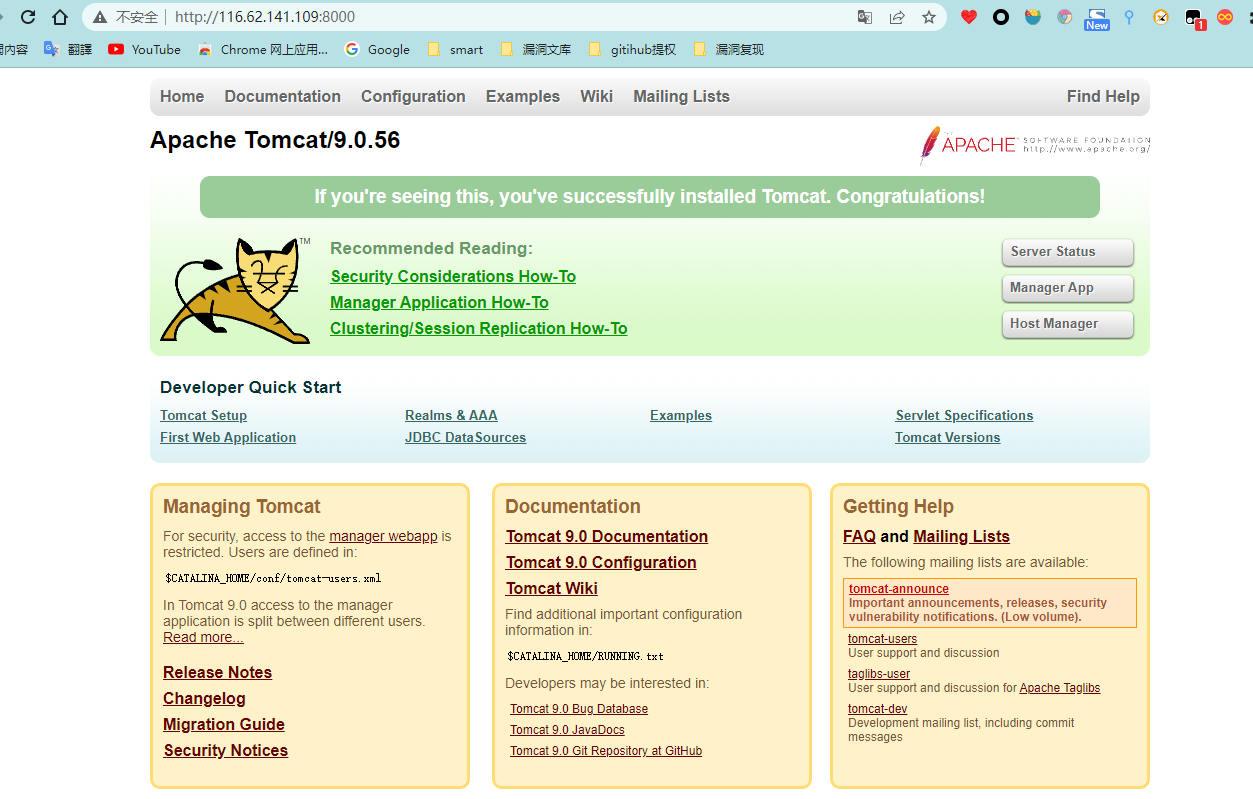
Task: Open Clustering/Session Replication How-To link
Action: (x=479, y=328)
